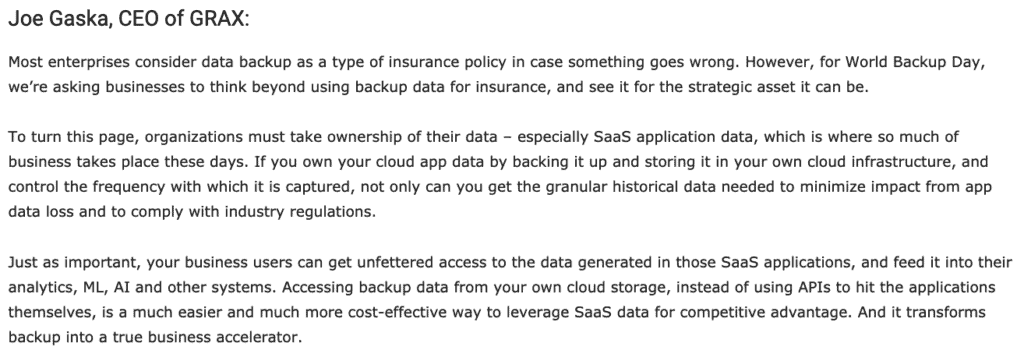Click the word 'cost-effective'
Screen dimensions: 1024x361
coord(396,312)
